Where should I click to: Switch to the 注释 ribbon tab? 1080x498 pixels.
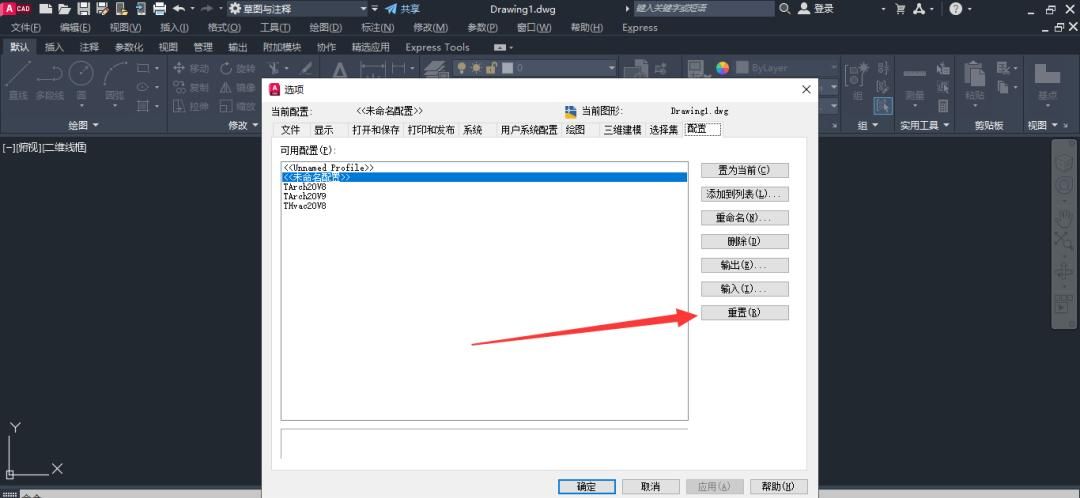(x=89, y=47)
